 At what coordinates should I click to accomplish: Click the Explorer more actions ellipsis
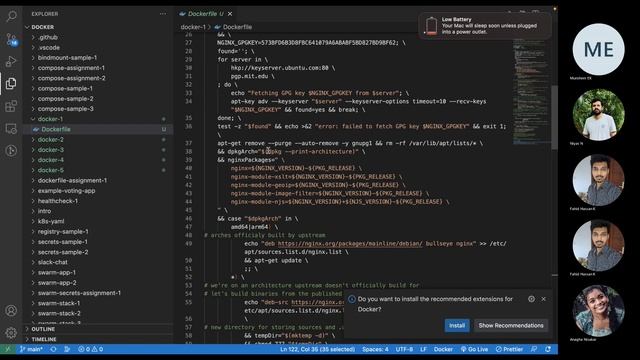point(163,14)
